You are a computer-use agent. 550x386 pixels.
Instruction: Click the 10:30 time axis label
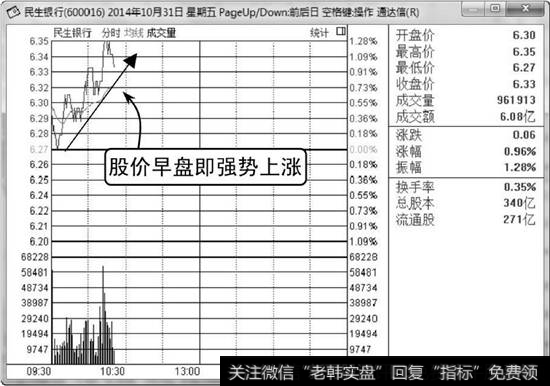(113, 371)
